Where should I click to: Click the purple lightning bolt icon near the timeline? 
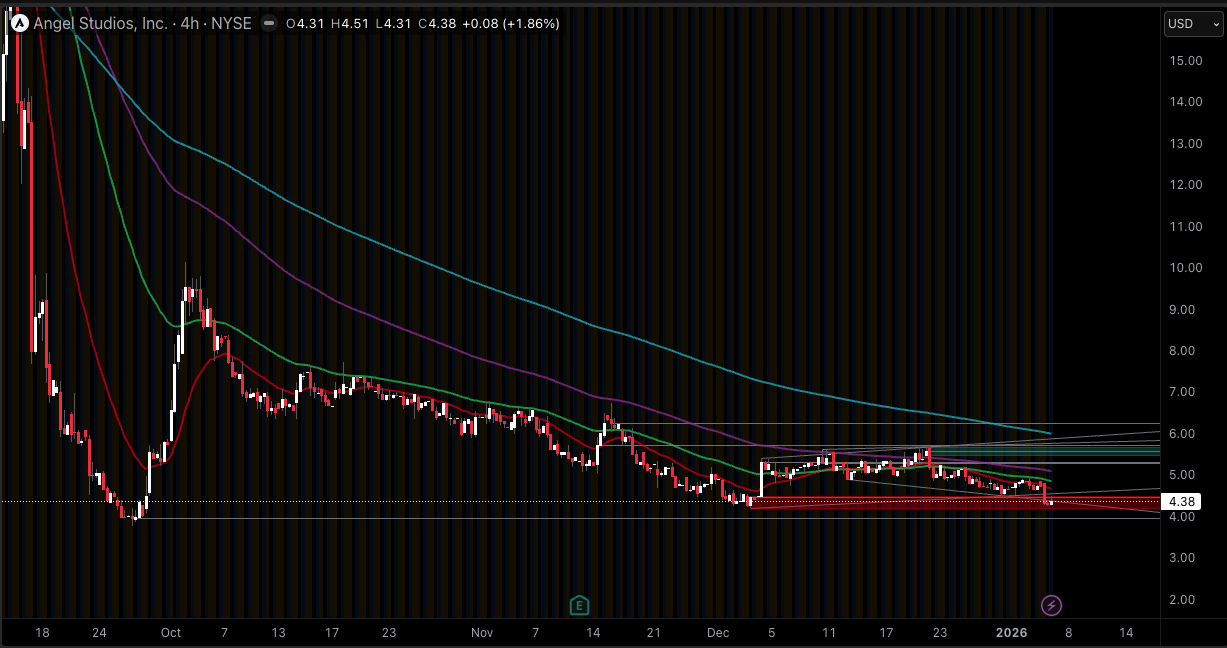pos(1052,605)
